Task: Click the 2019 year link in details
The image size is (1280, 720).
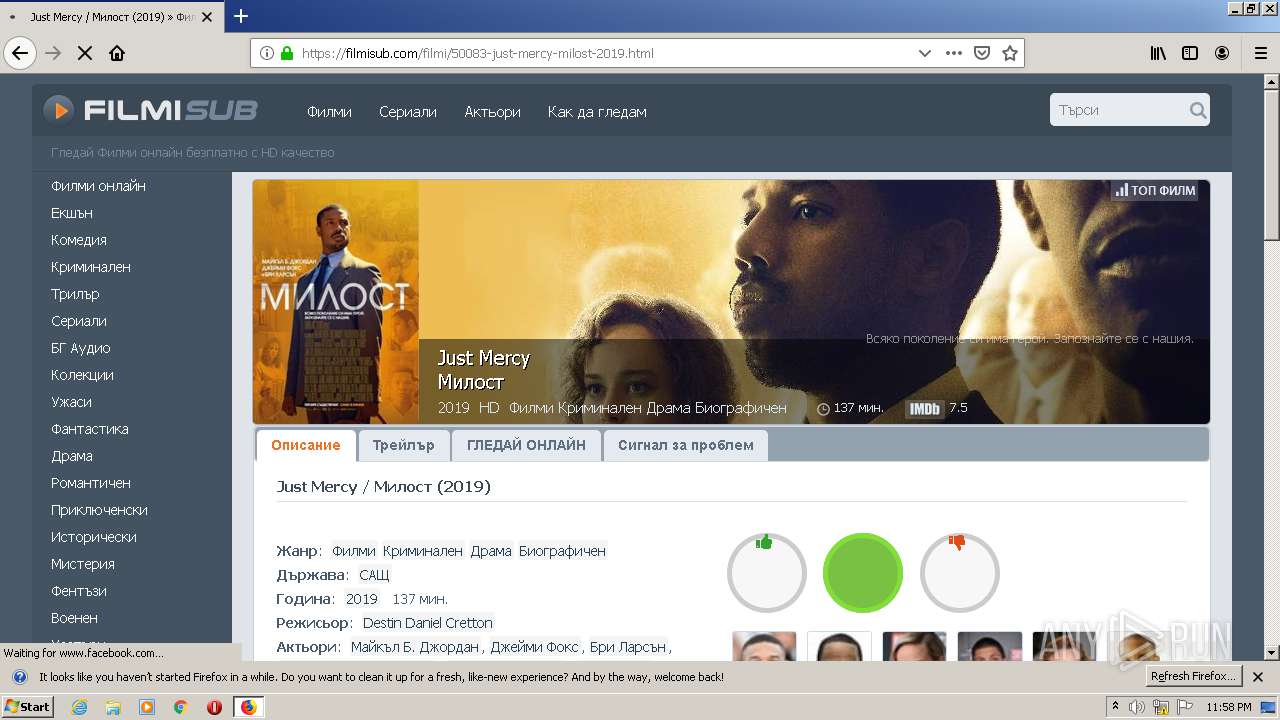Action: [362, 599]
